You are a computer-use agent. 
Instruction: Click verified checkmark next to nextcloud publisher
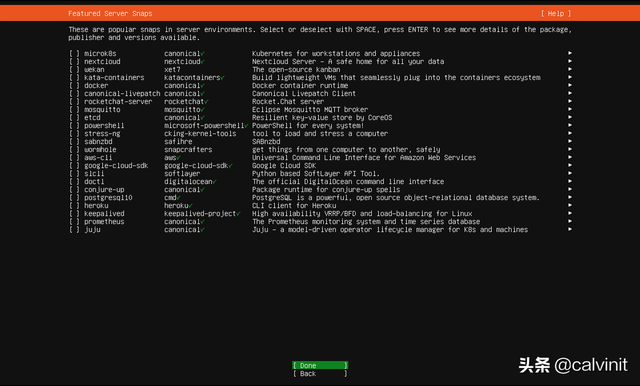click(203, 62)
